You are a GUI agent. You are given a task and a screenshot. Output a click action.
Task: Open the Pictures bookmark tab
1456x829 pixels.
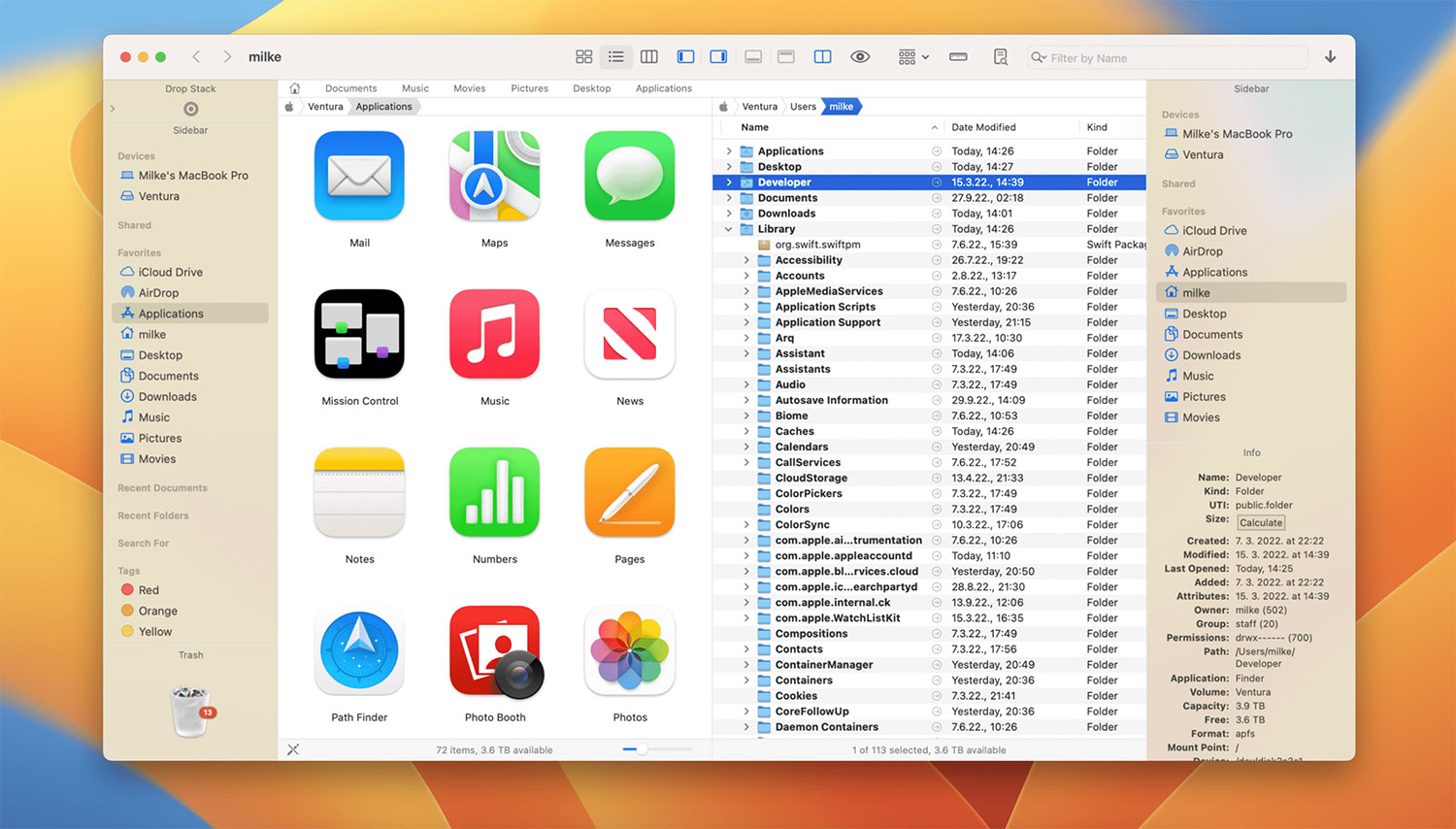coord(529,88)
